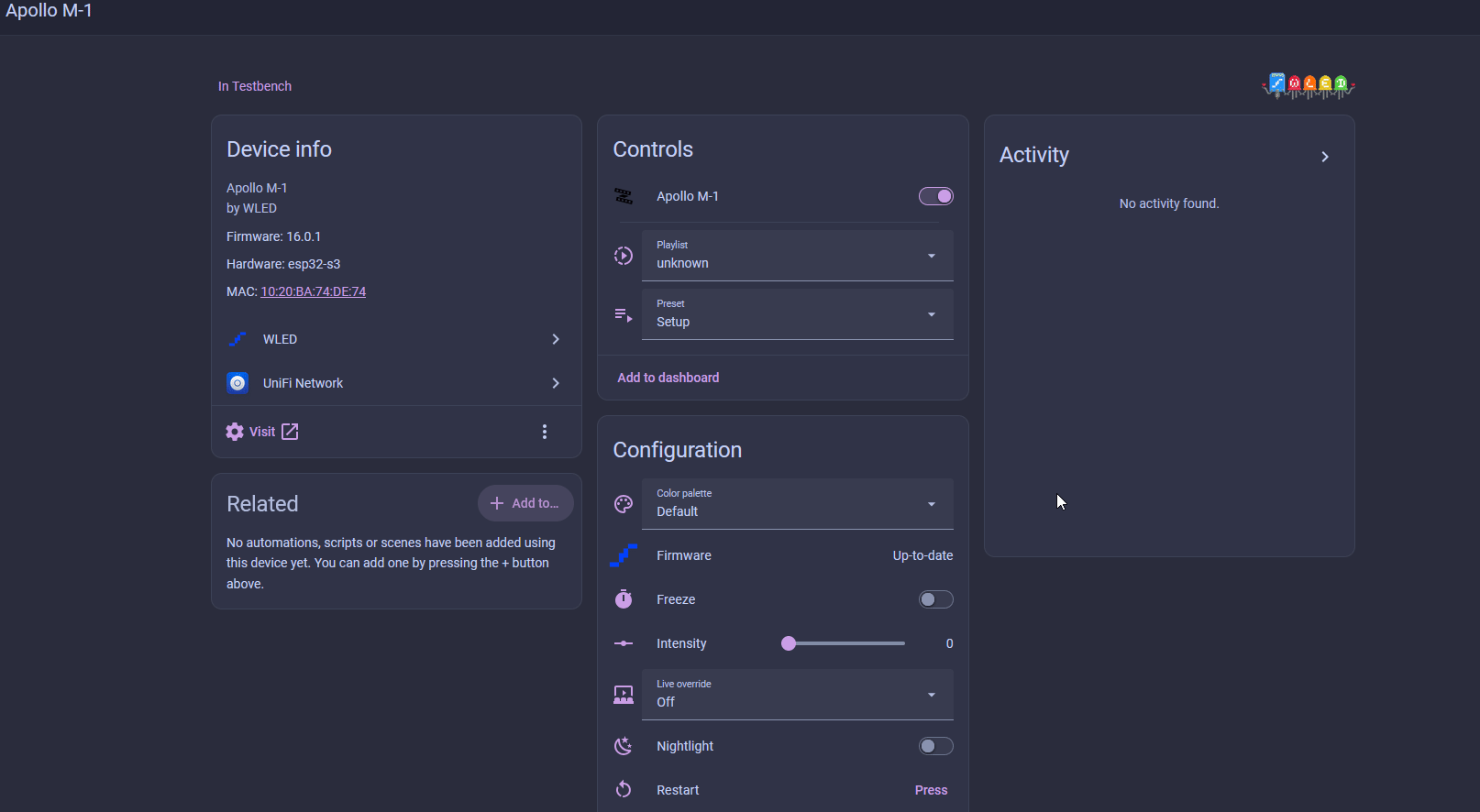
Task: Enable the Nightlight toggle
Action: (x=936, y=746)
